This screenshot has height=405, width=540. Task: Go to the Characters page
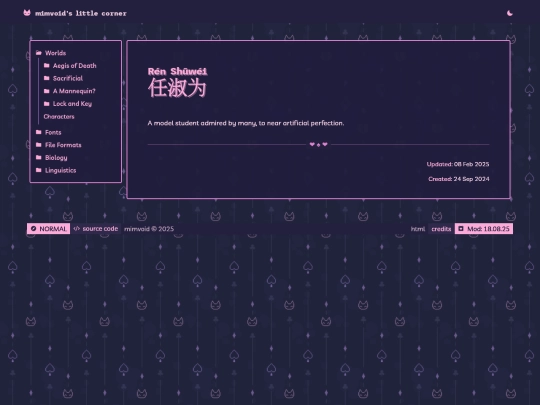[x=59, y=116]
